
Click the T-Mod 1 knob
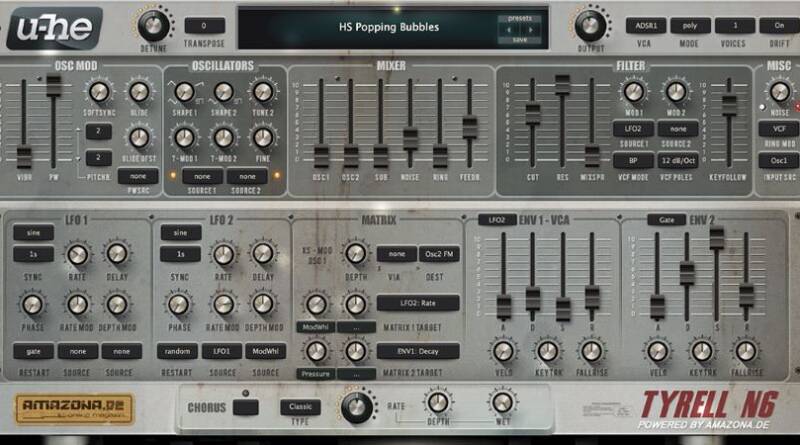(x=184, y=137)
